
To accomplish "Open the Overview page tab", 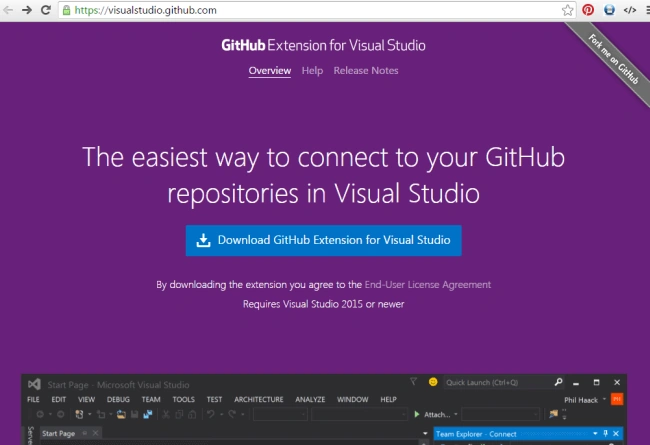I will pyautogui.click(x=269, y=71).
